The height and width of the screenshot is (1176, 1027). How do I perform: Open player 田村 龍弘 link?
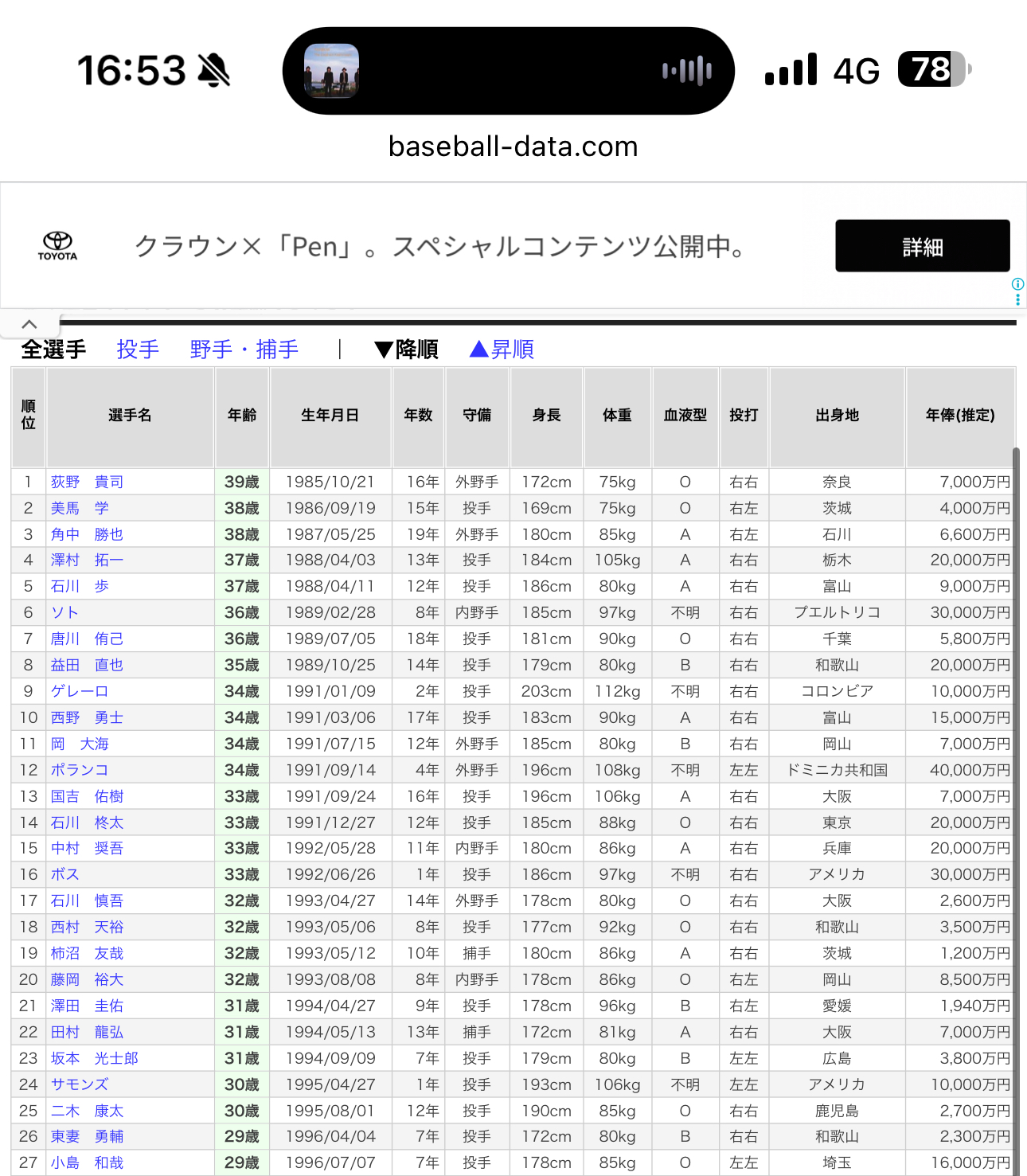87,1032
